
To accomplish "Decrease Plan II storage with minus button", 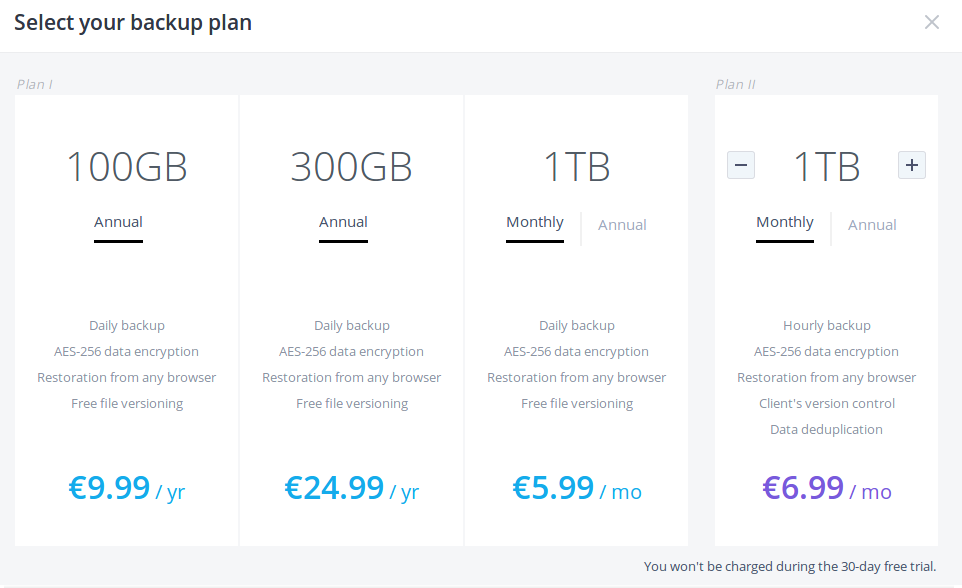I will pos(741,165).
